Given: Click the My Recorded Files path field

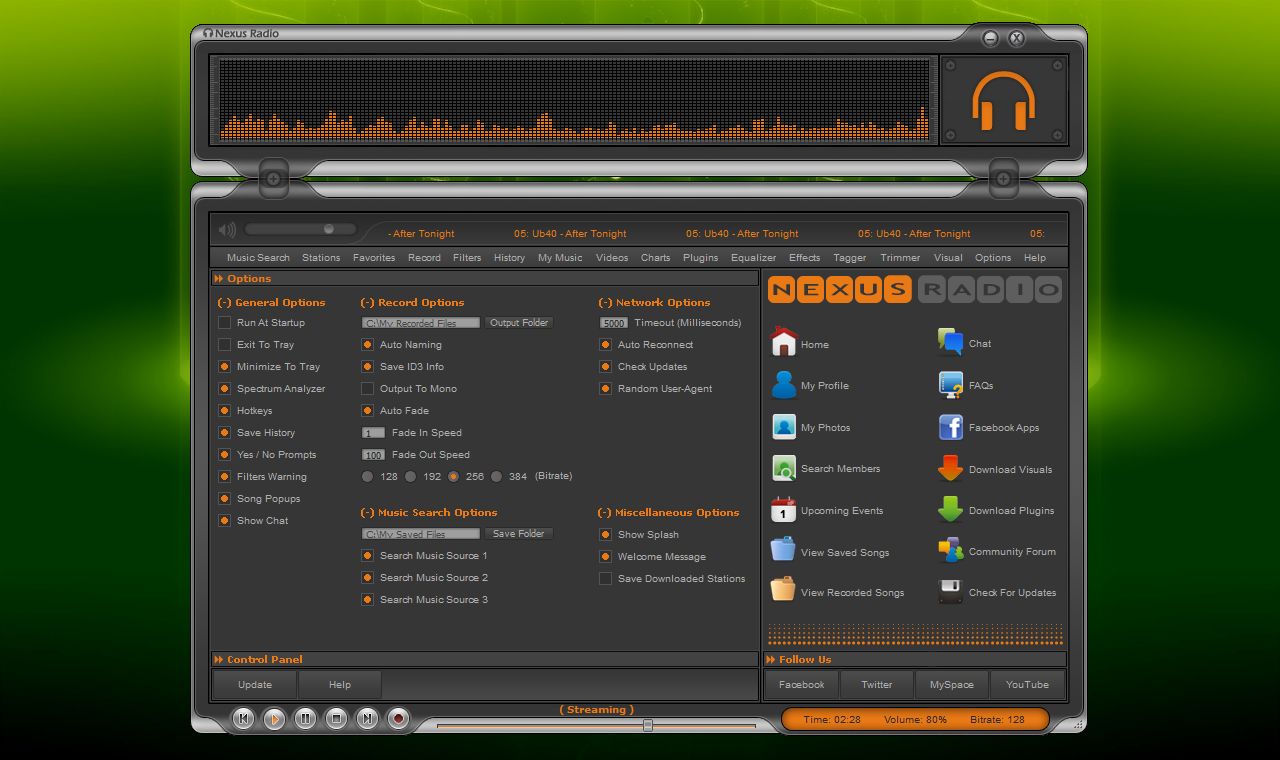Looking at the screenshot, I should 421,323.
